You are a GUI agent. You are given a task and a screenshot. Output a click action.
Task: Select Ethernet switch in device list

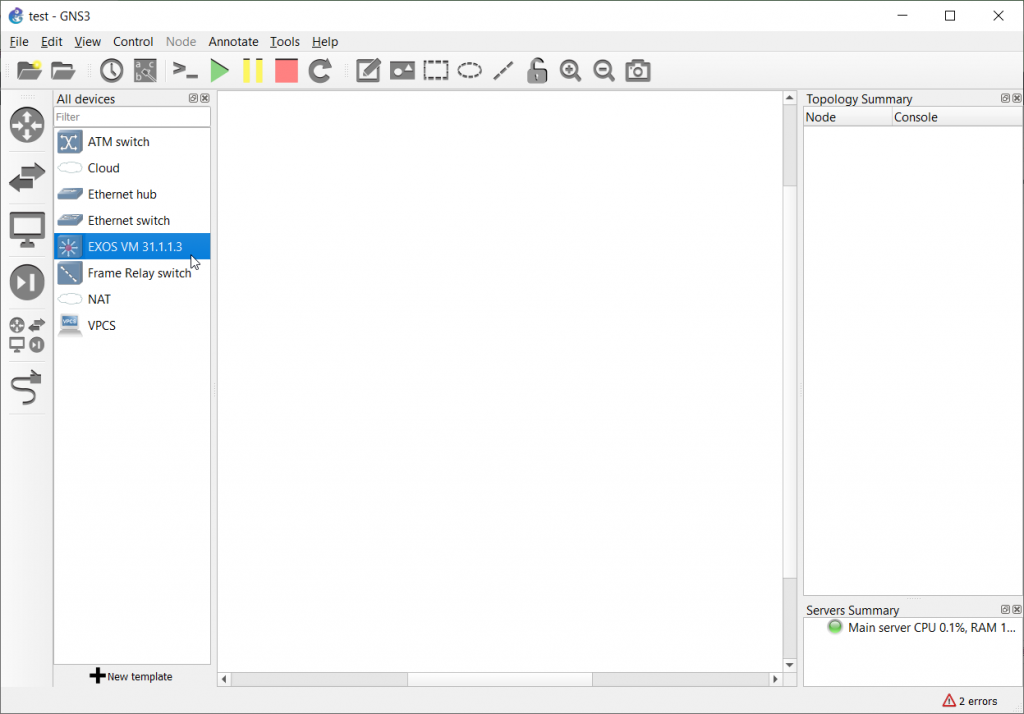[132, 220]
